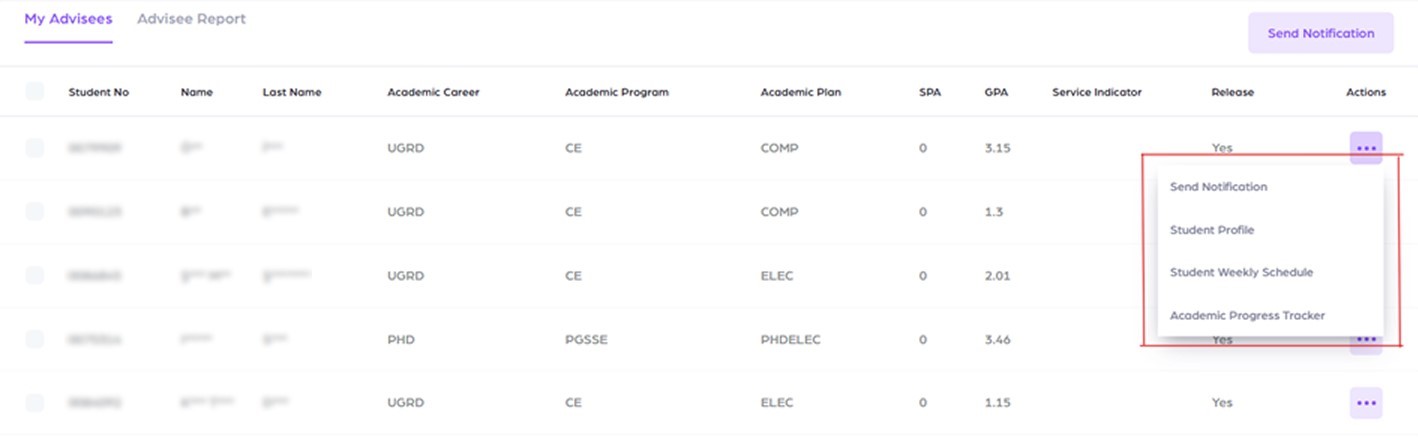
Task: Sort by the GPA column header
Action: [995, 92]
